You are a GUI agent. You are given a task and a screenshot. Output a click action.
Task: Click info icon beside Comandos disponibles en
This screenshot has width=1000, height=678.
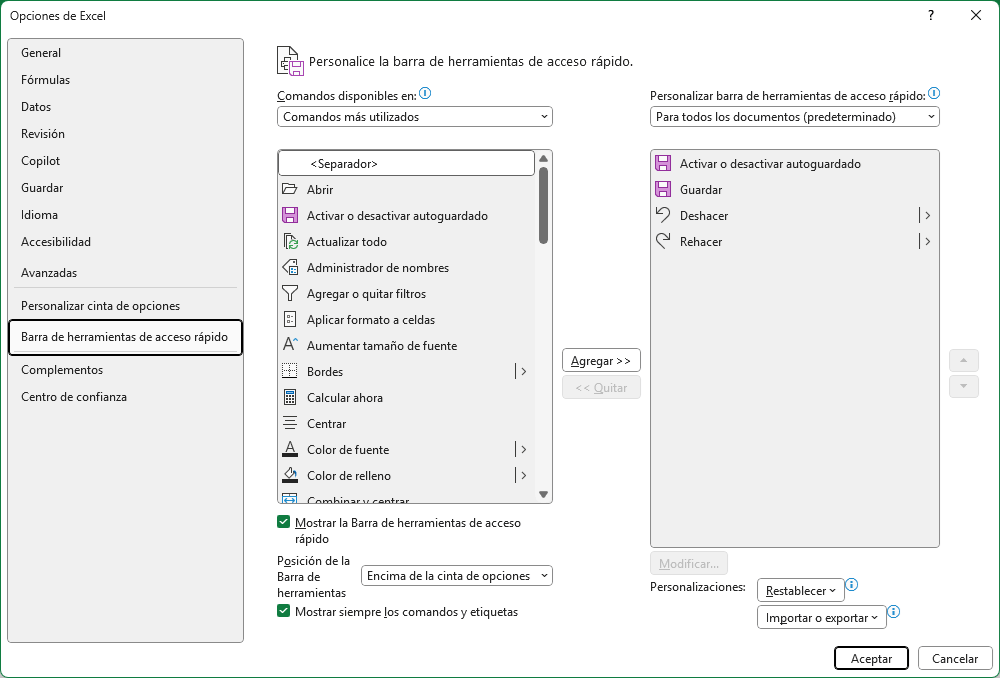coord(425,94)
